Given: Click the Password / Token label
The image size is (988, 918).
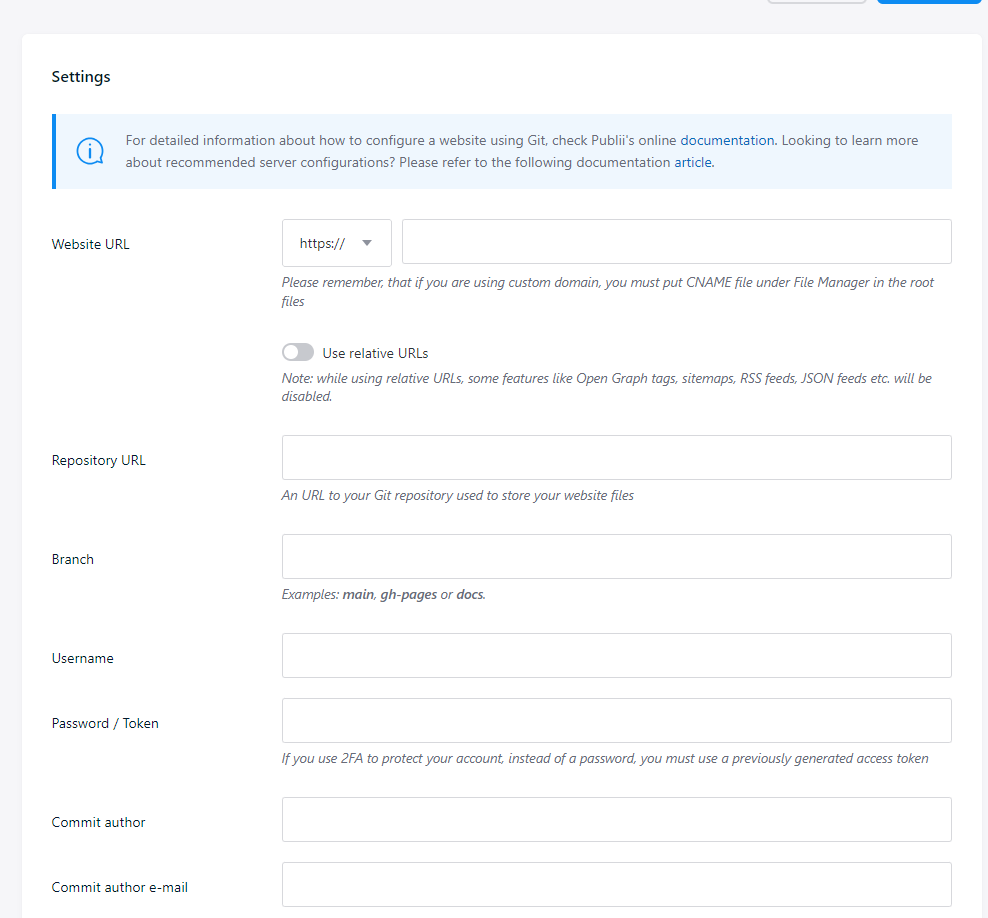Looking at the screenshot, I should [105, 724].
